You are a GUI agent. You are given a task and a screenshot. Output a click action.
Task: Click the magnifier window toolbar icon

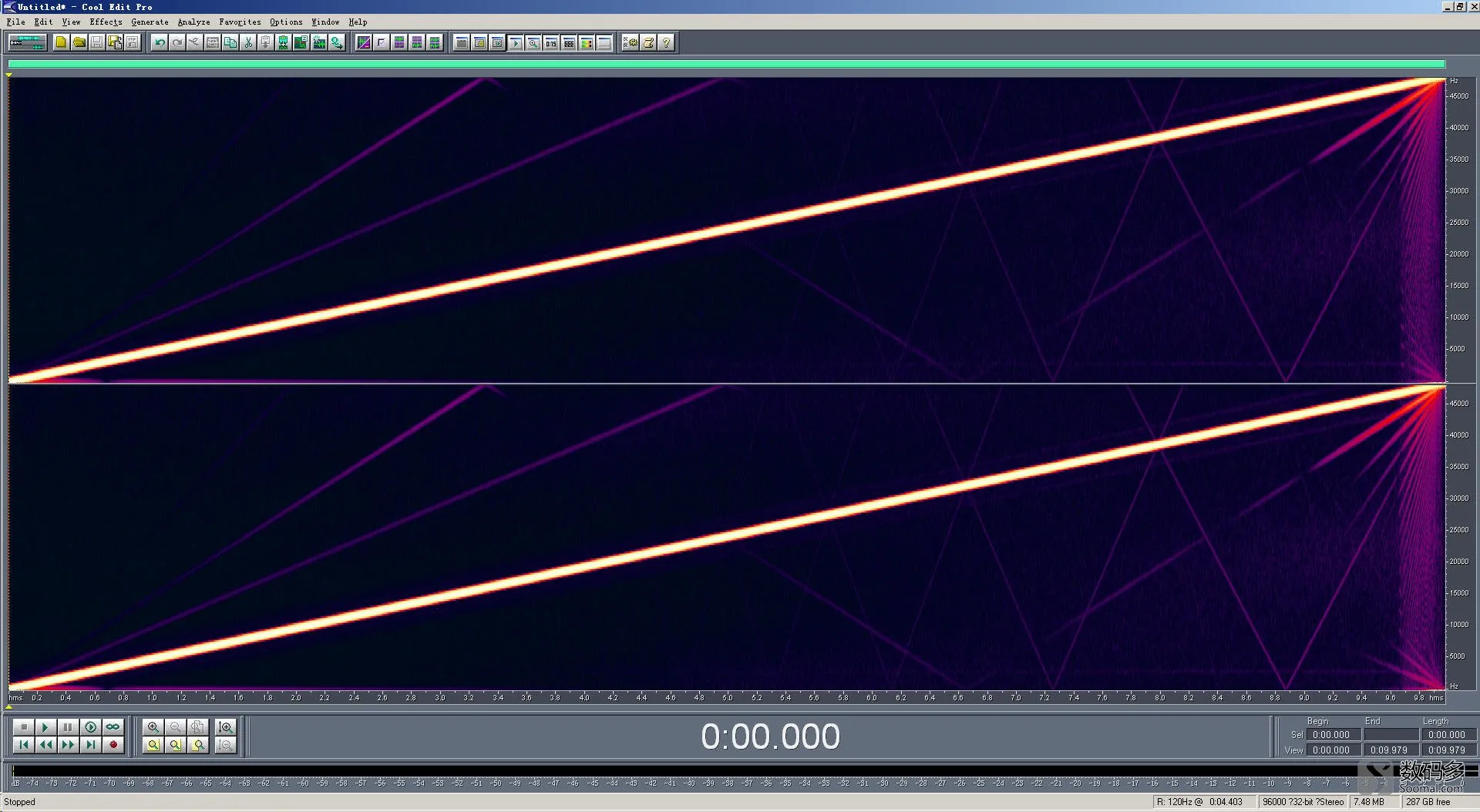click(533, 42)
